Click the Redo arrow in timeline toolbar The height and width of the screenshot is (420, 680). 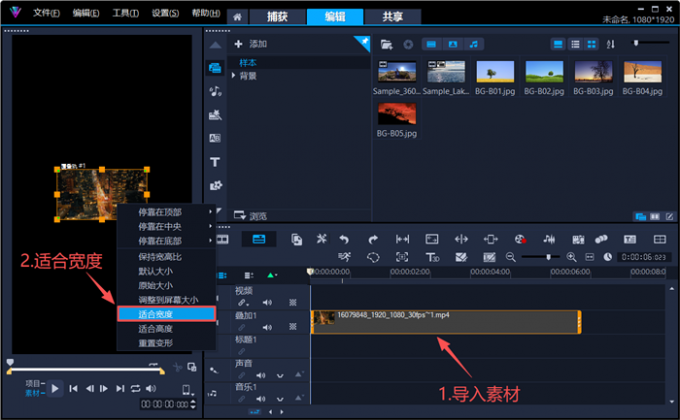(373, 239)
